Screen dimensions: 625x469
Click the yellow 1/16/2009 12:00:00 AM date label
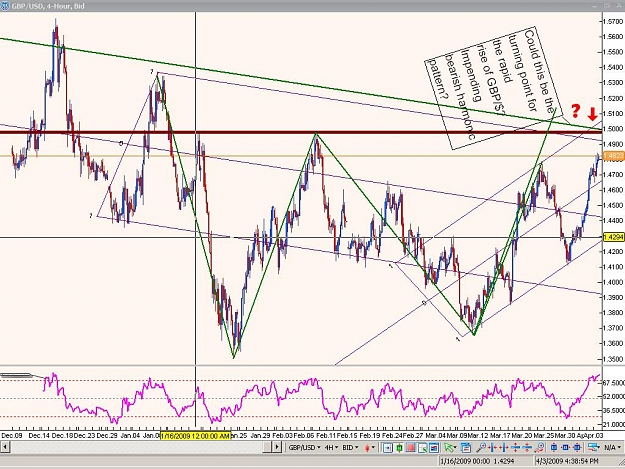(196, 436)
